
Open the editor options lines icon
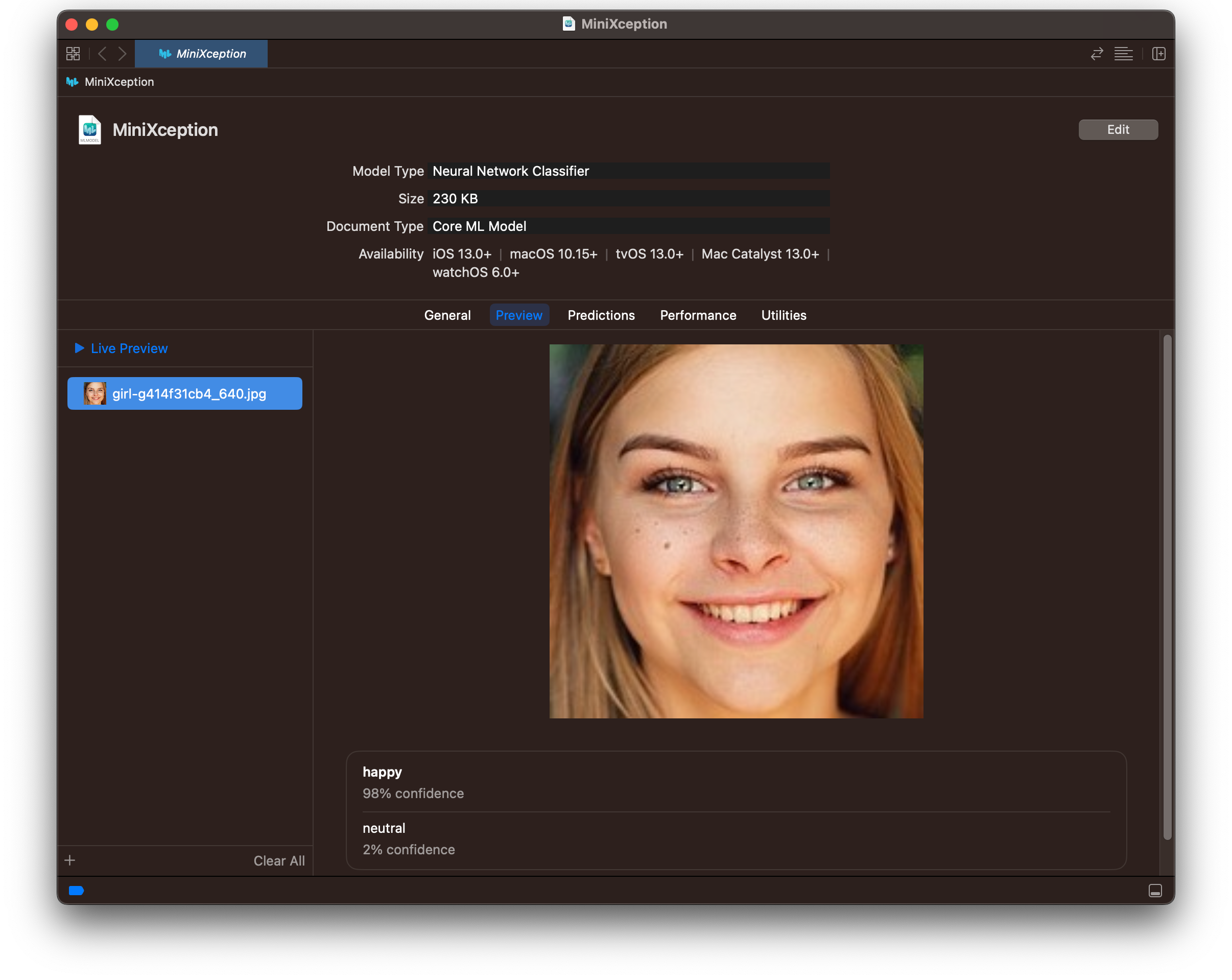click(x=1123, y=54)
